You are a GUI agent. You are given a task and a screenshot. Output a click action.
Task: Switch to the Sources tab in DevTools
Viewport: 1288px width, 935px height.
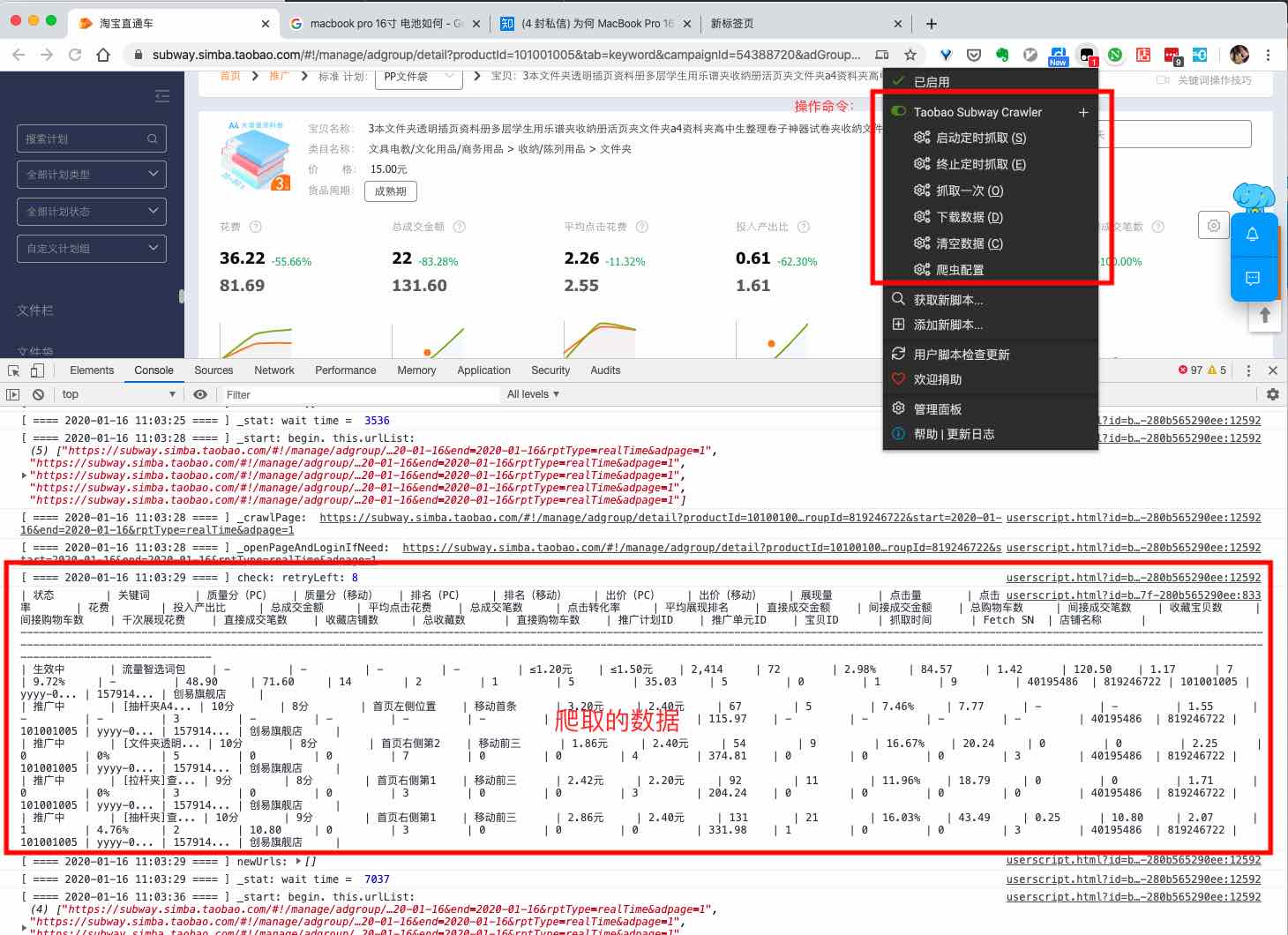coord(213,370)
